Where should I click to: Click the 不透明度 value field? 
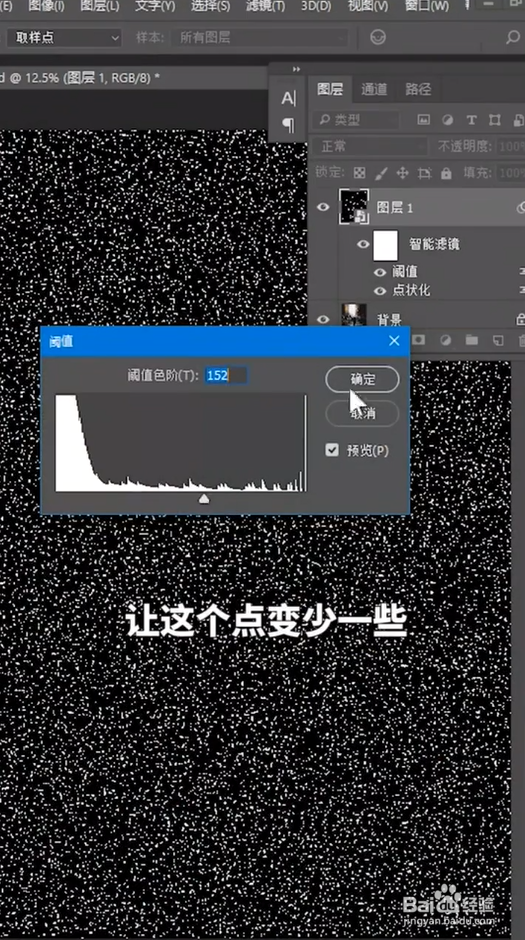[511, 146]
